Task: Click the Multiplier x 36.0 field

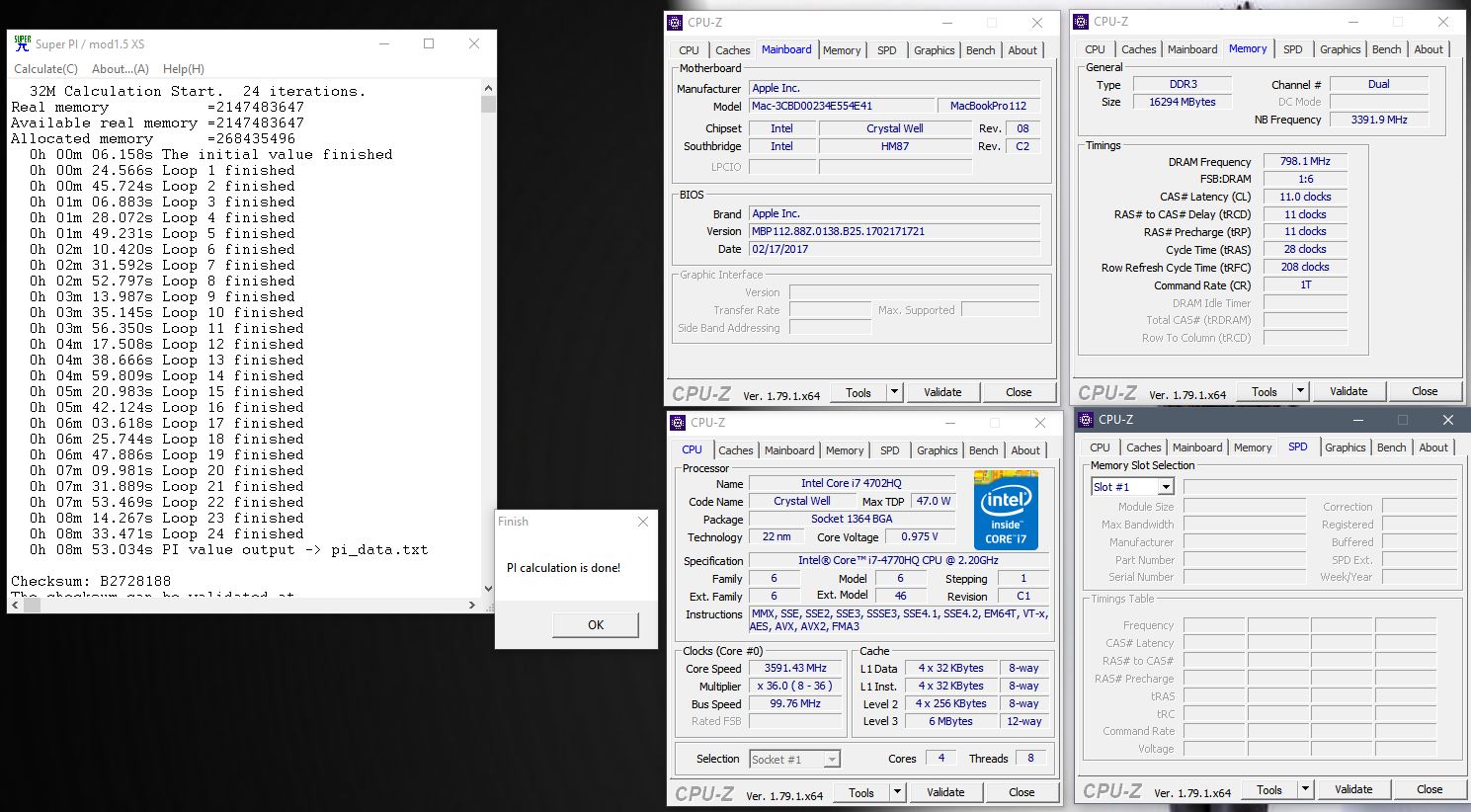Action: tap(795, 687)
